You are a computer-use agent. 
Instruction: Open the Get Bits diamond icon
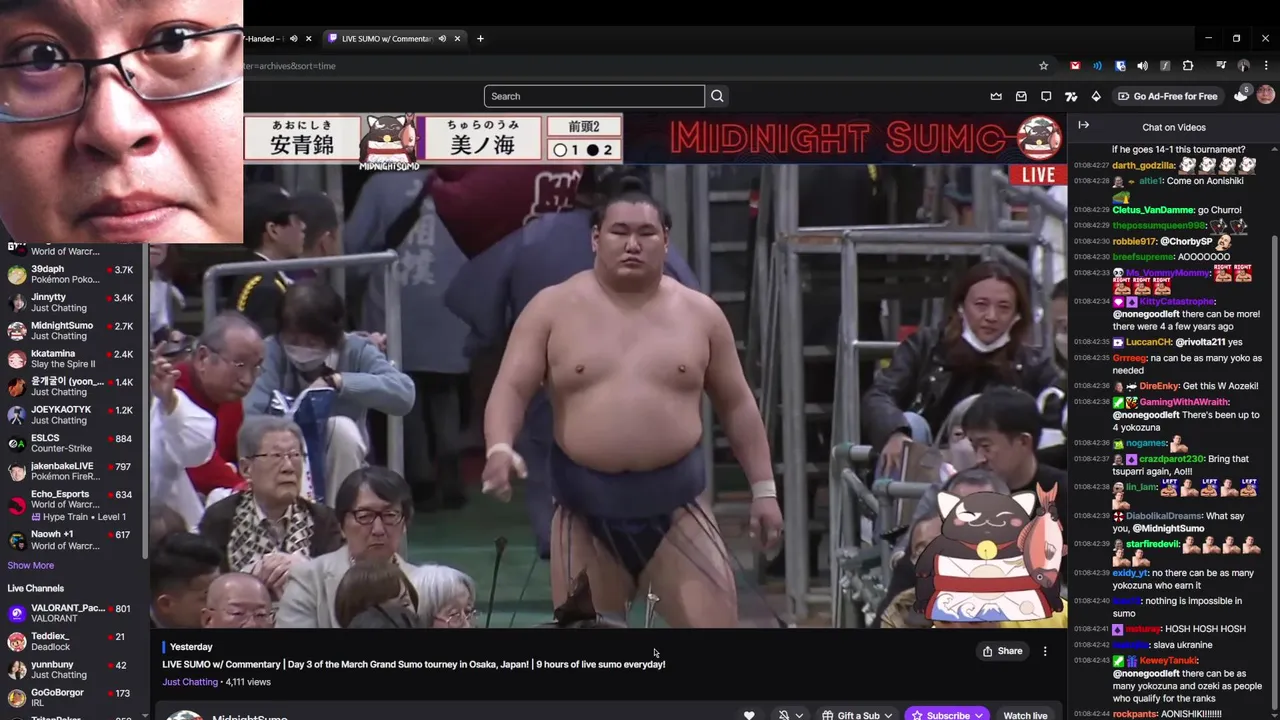tap(1096, 96)
